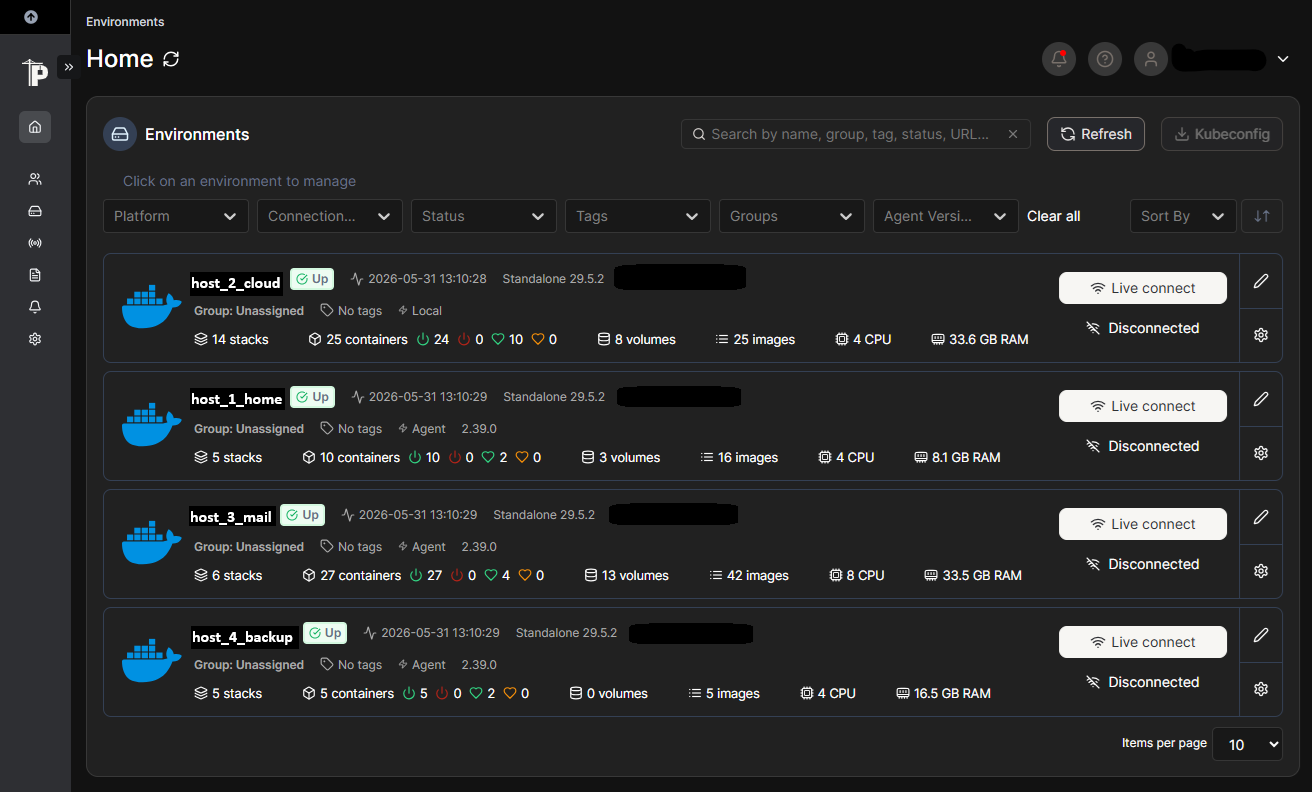The height and width of the screenshot is (792, 1312).
Task: Click Live connect for host_3_mail
Action: tap(1143, 524)
